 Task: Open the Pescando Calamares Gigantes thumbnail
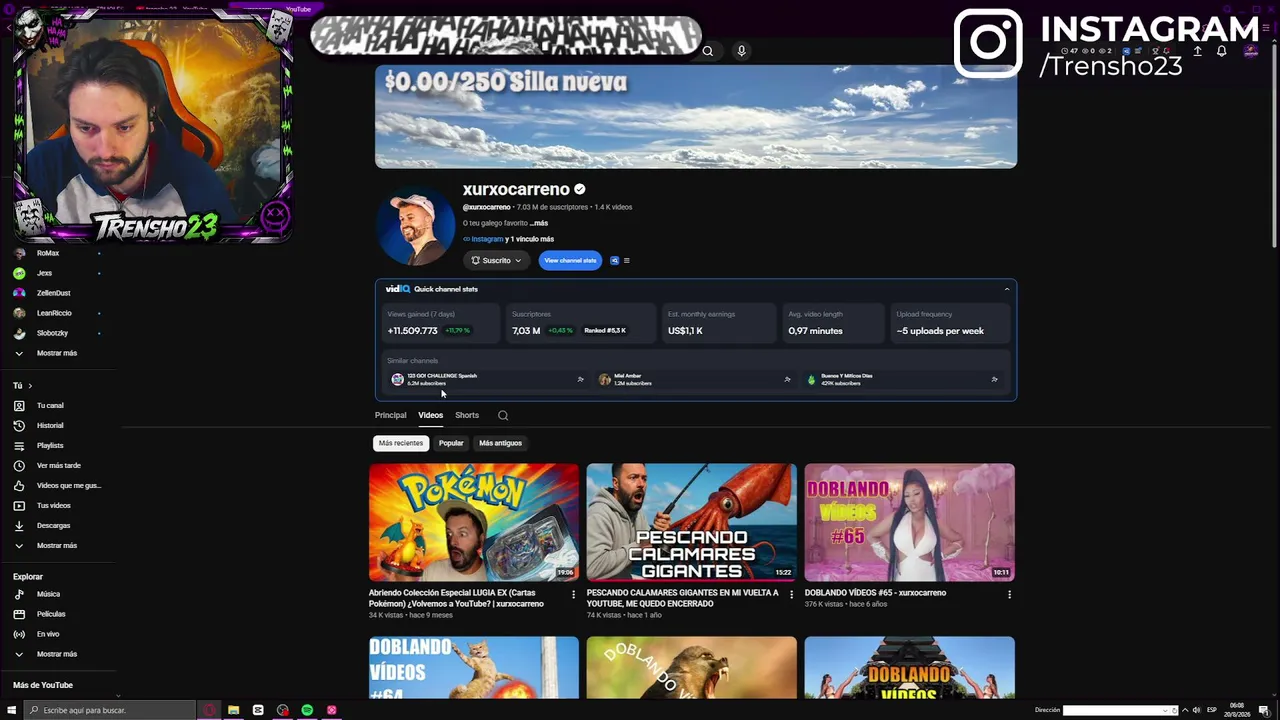(x=692, y=522)
